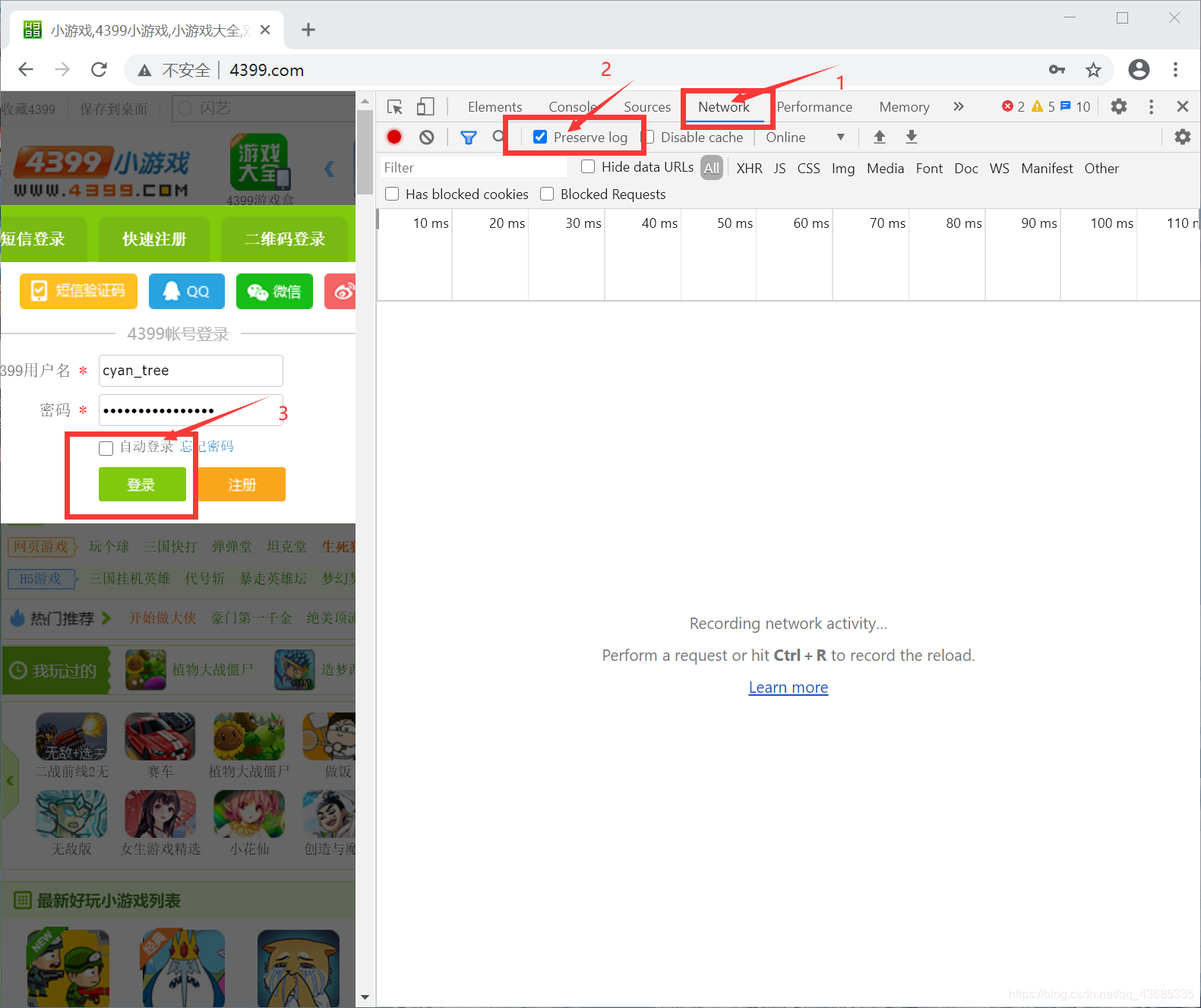
Task: Tick the 自动登录 auto-login checkbox
Action: [106, 447]
